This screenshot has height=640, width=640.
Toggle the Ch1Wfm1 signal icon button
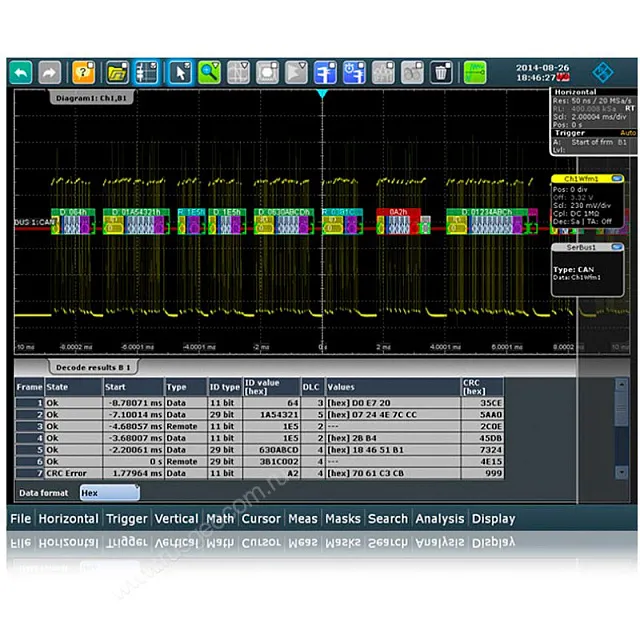pyautogui.click(x=581, y=179)
